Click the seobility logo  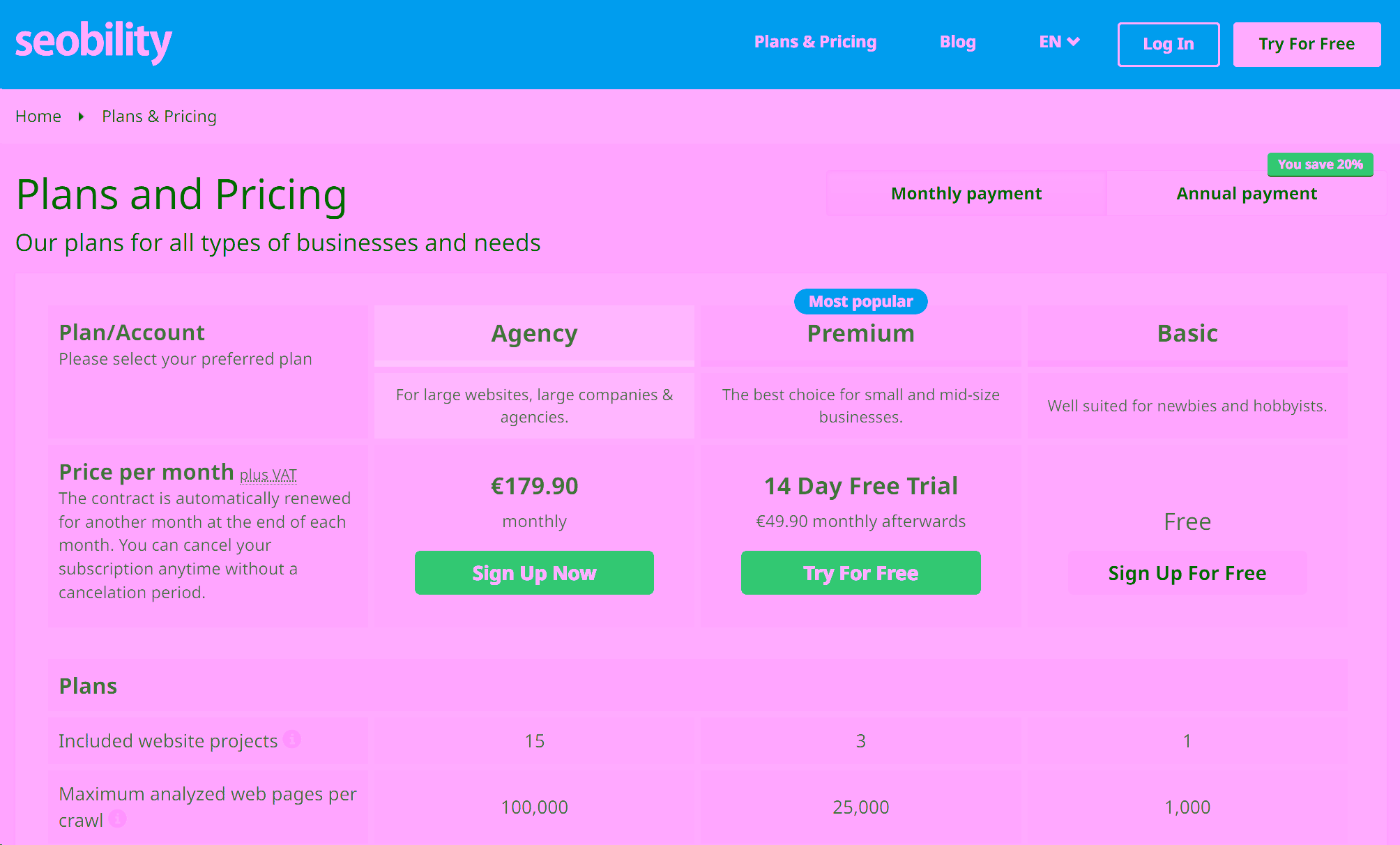(93, 43)
